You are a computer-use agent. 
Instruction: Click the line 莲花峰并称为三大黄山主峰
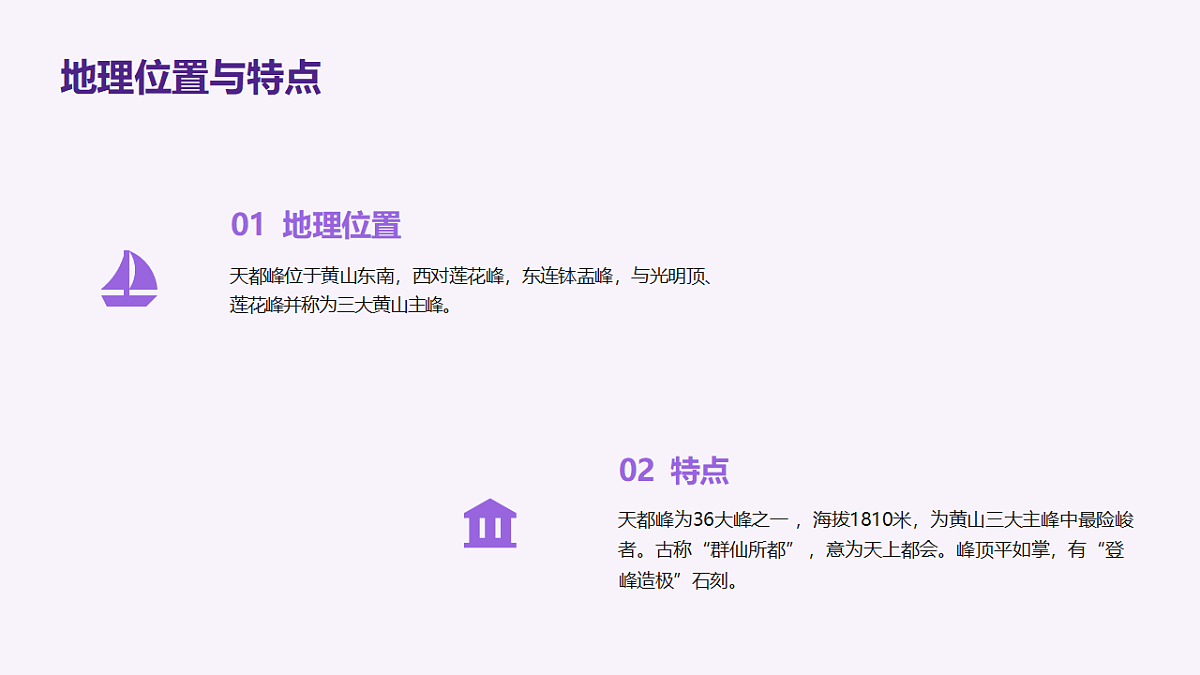click(343, 305)
